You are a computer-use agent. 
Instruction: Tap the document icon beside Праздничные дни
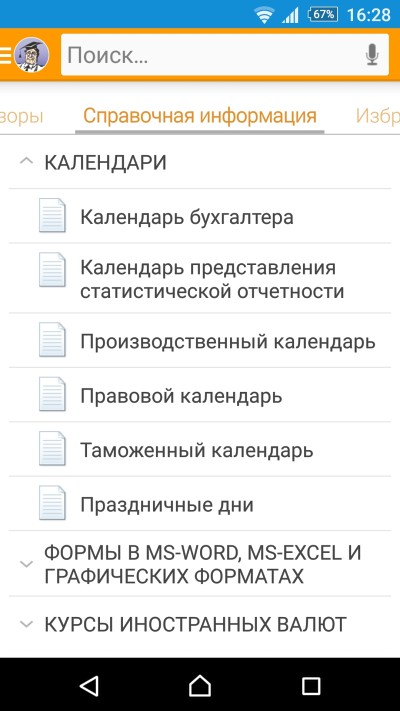pos(52,503)
